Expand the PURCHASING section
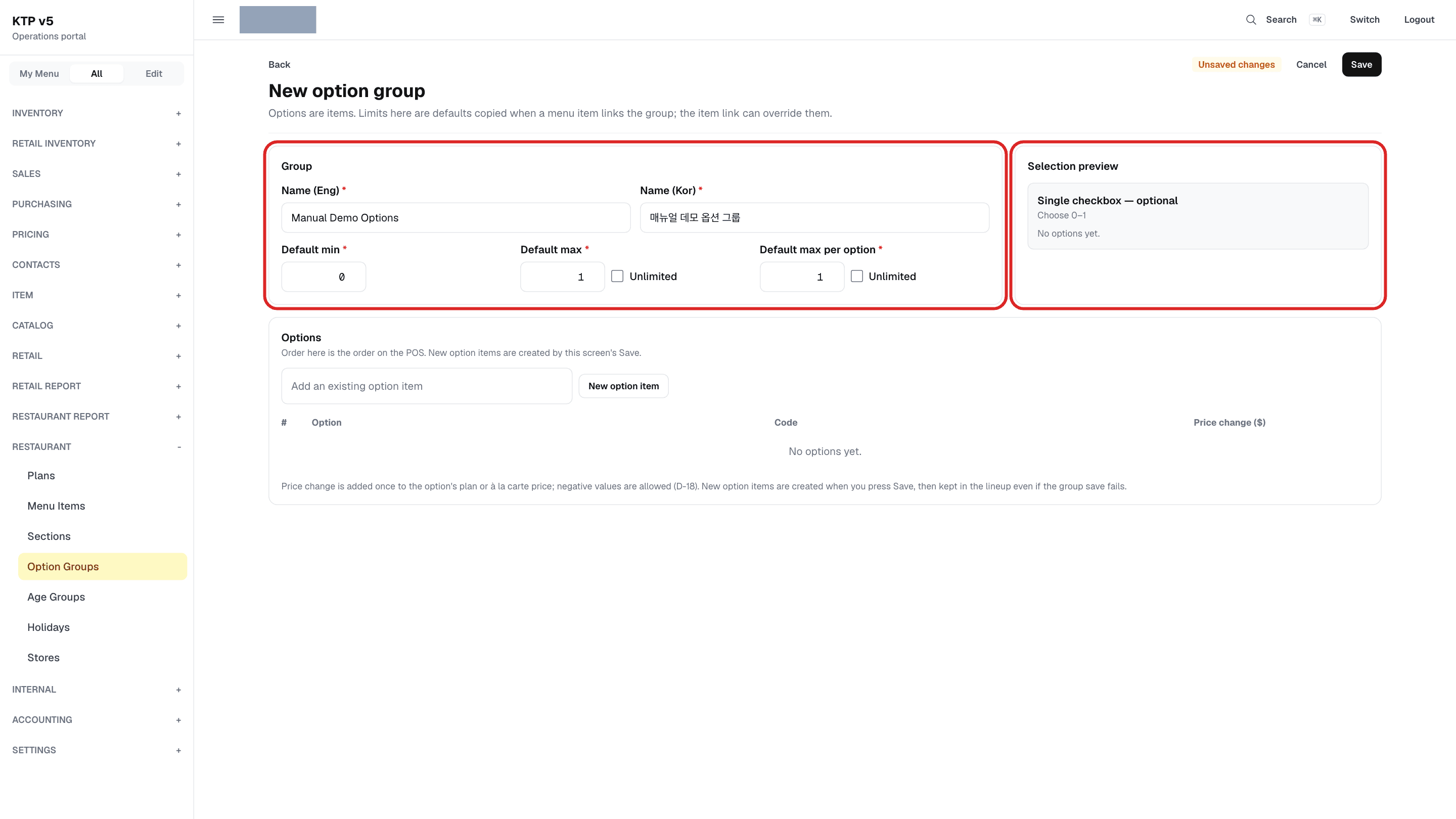This screenshot has width=1456, height=819. coord(97,204)
